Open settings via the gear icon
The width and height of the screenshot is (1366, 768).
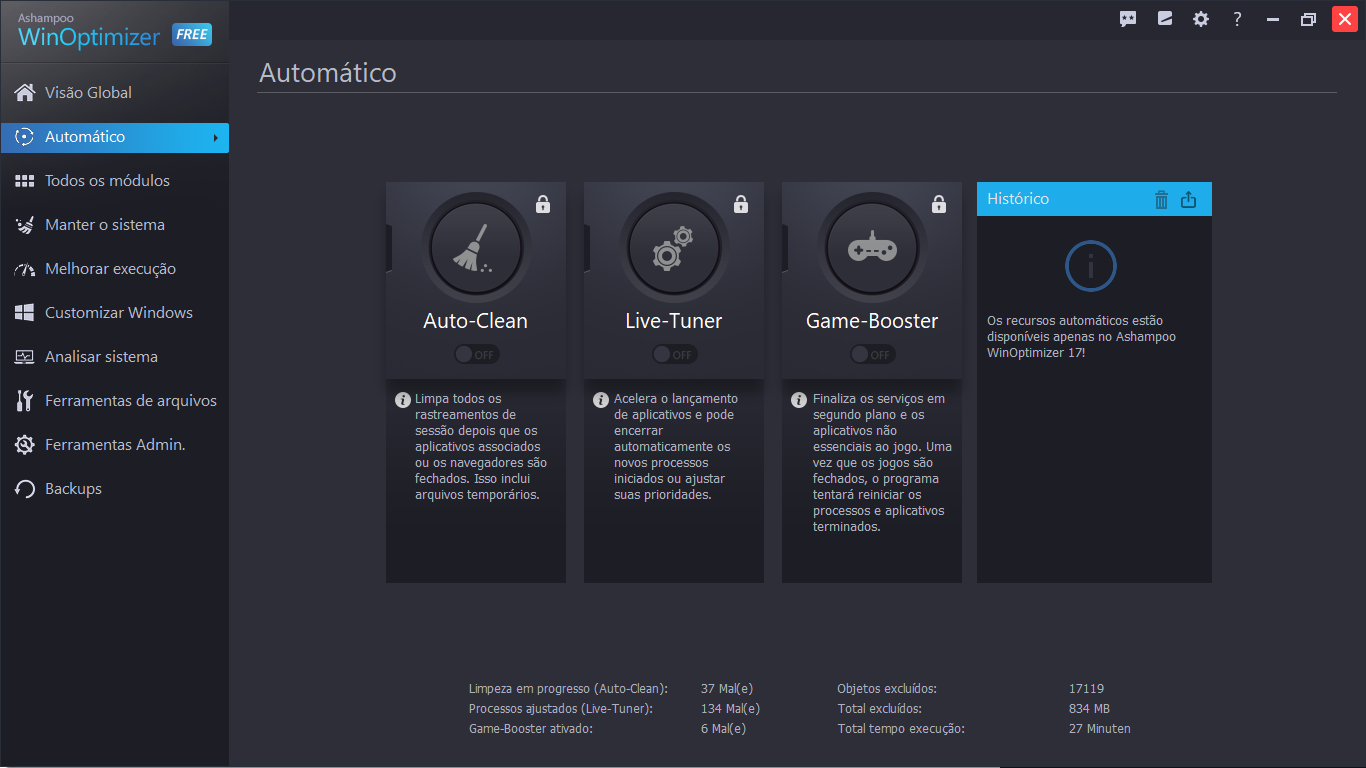[1201, 19]
